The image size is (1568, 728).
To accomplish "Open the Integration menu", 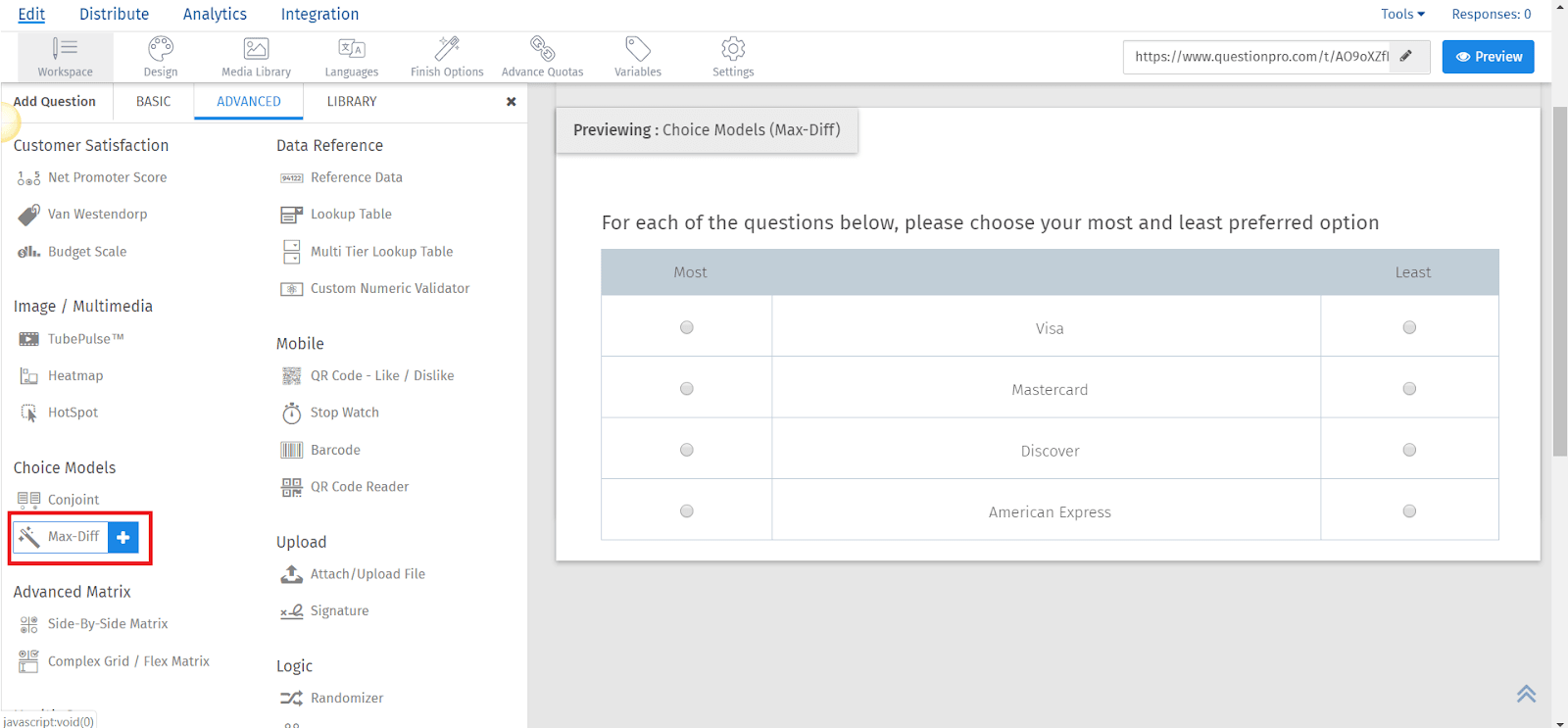I will [x=319, y=14].
